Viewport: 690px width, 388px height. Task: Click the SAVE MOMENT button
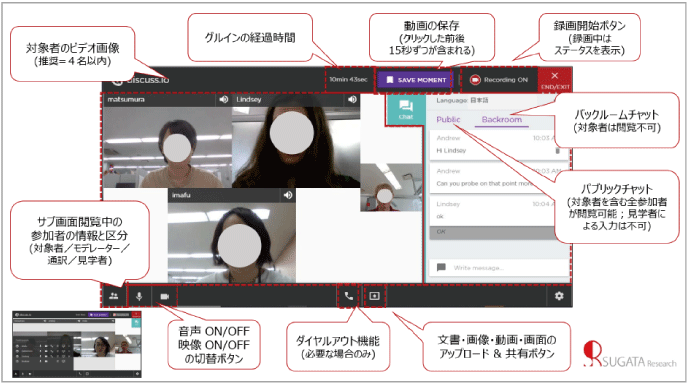pos(416,80)
